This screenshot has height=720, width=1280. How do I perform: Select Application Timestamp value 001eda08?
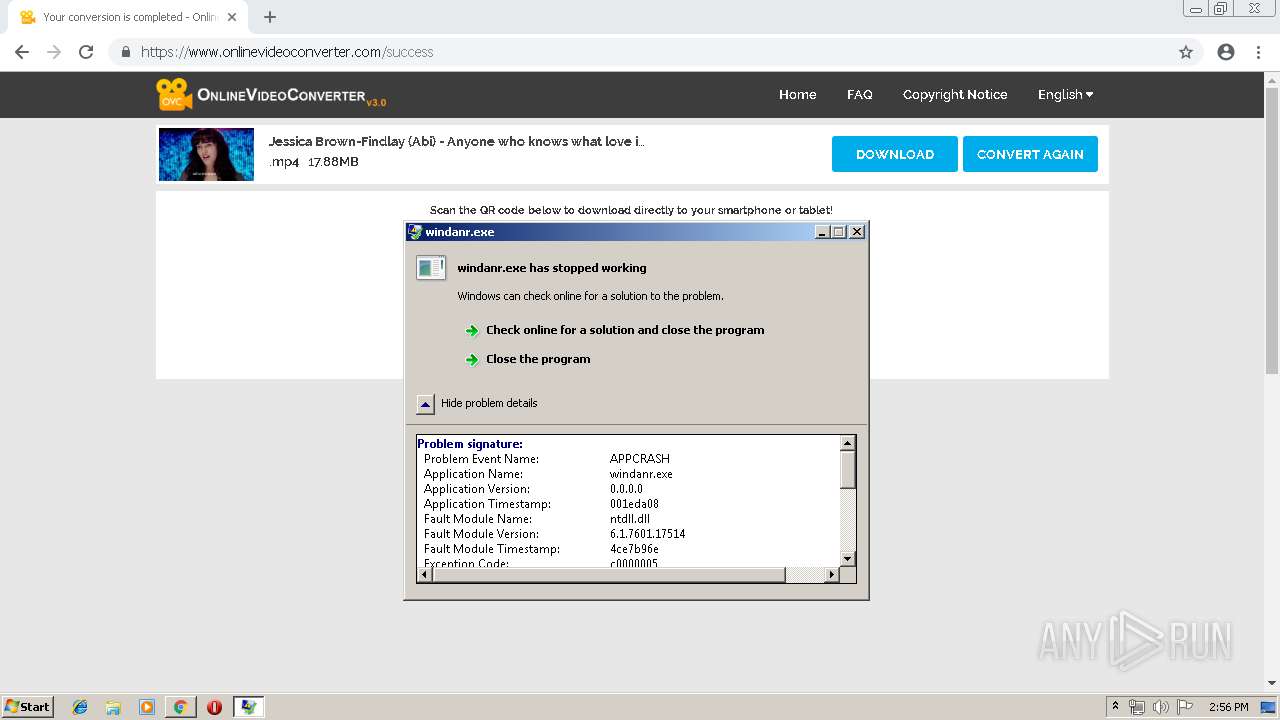tap(634, 504)
